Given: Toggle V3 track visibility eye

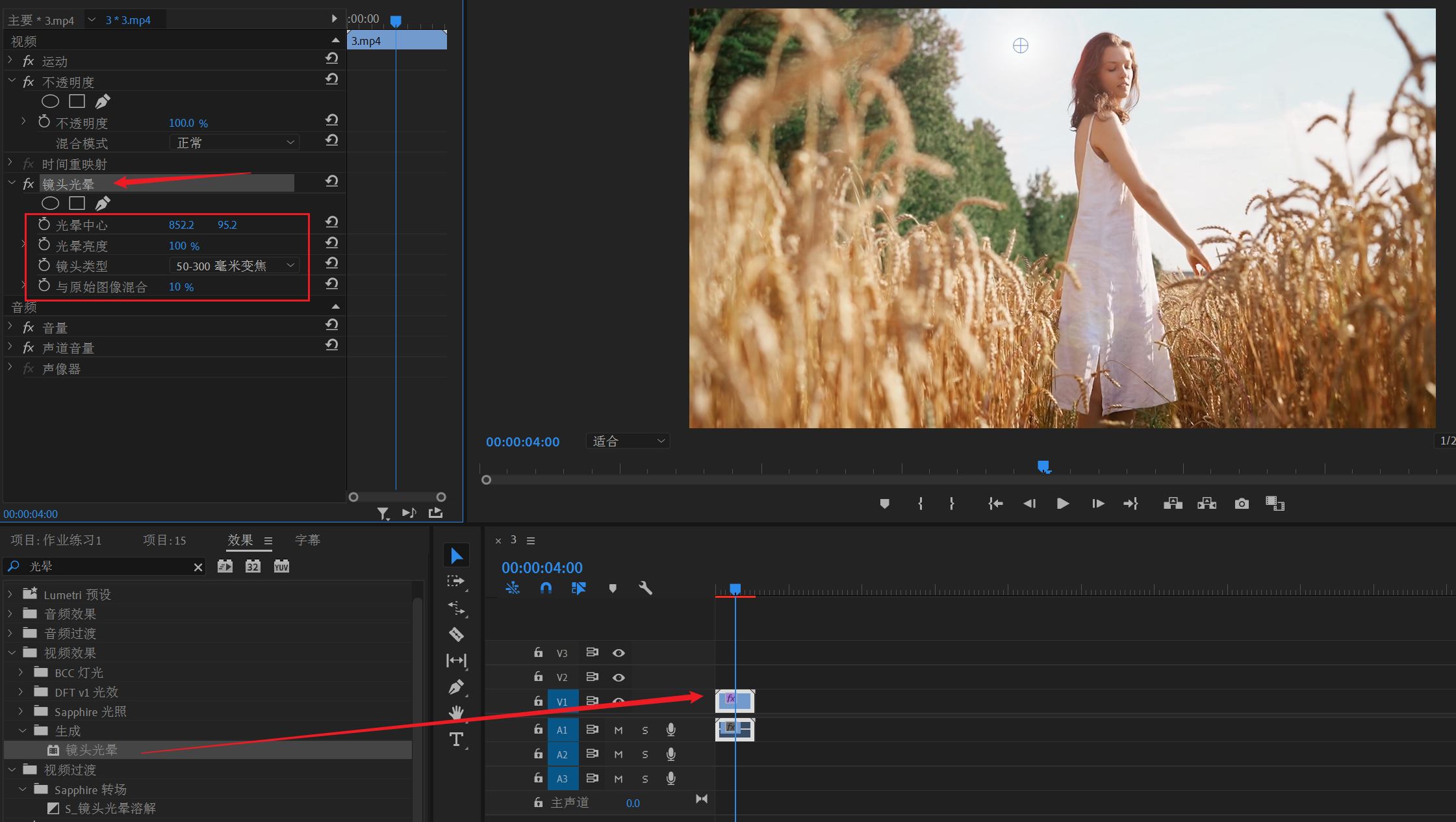Looking at the screenshot, I should point(619,653).
